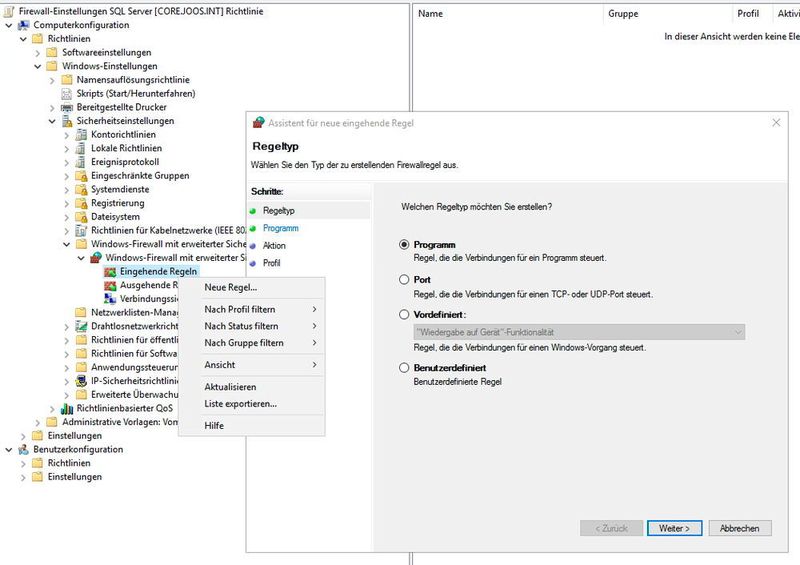The height and width of the screenshot is (565, 800).
Task: Click the Softwareeinstellungen folder icon
Action: point(52,53)
